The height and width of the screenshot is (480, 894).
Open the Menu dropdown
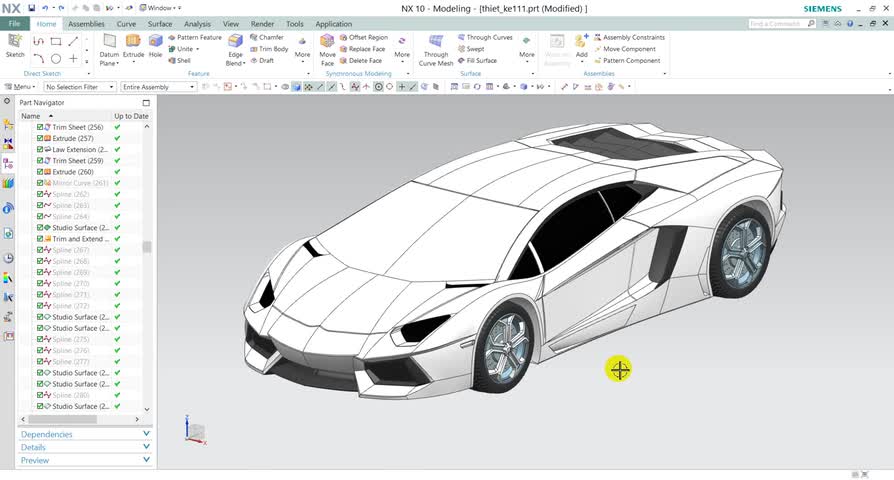click(x=21, y=87)
